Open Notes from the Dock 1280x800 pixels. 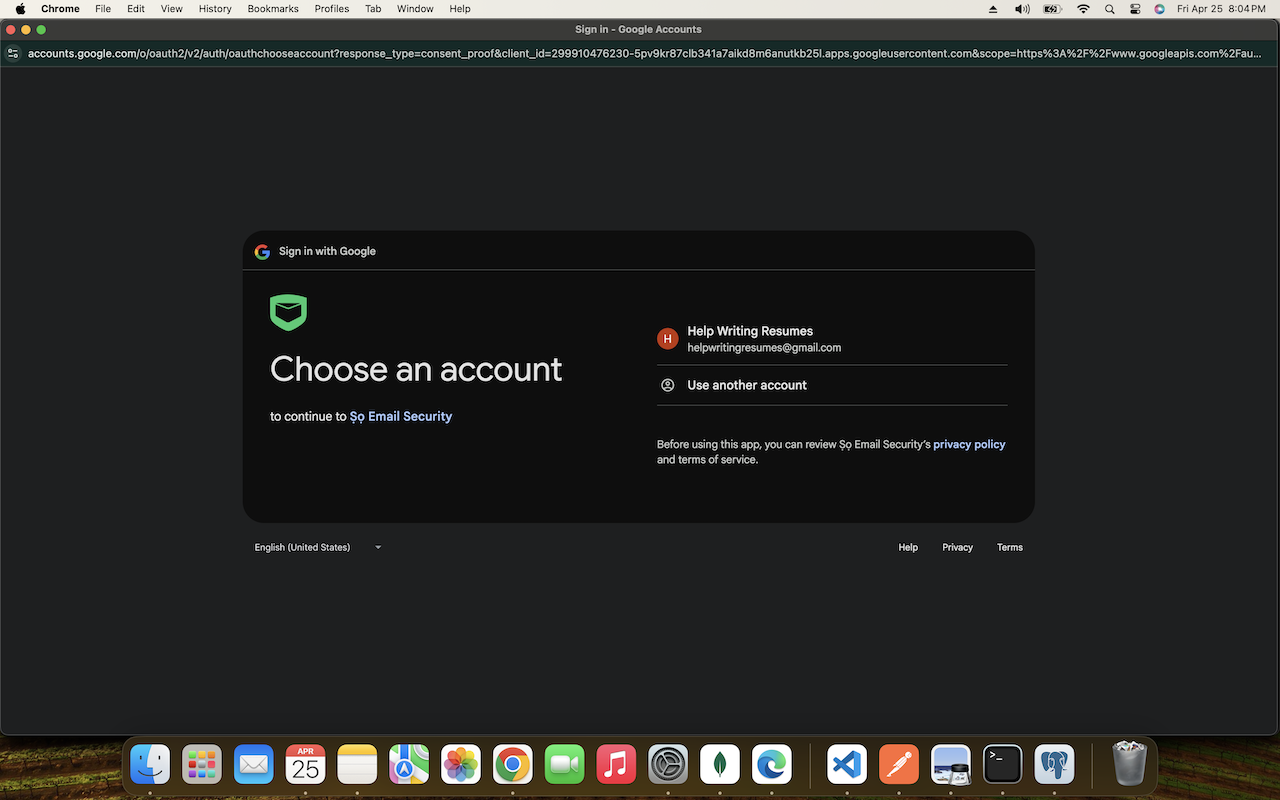pos(357,765)
